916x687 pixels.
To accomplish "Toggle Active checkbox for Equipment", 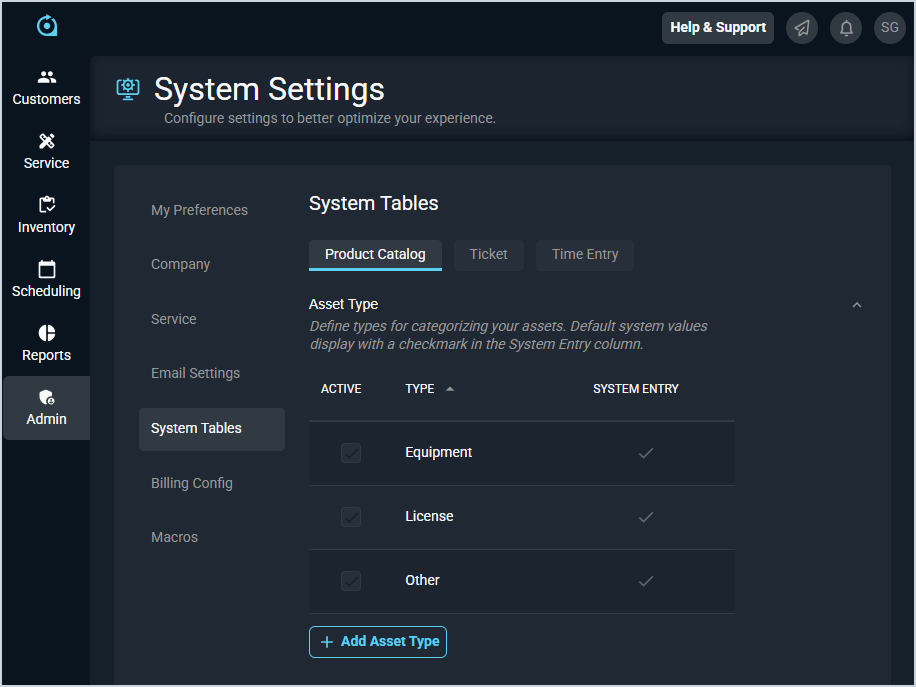I will pyautogui.click(x=351, y=453).
